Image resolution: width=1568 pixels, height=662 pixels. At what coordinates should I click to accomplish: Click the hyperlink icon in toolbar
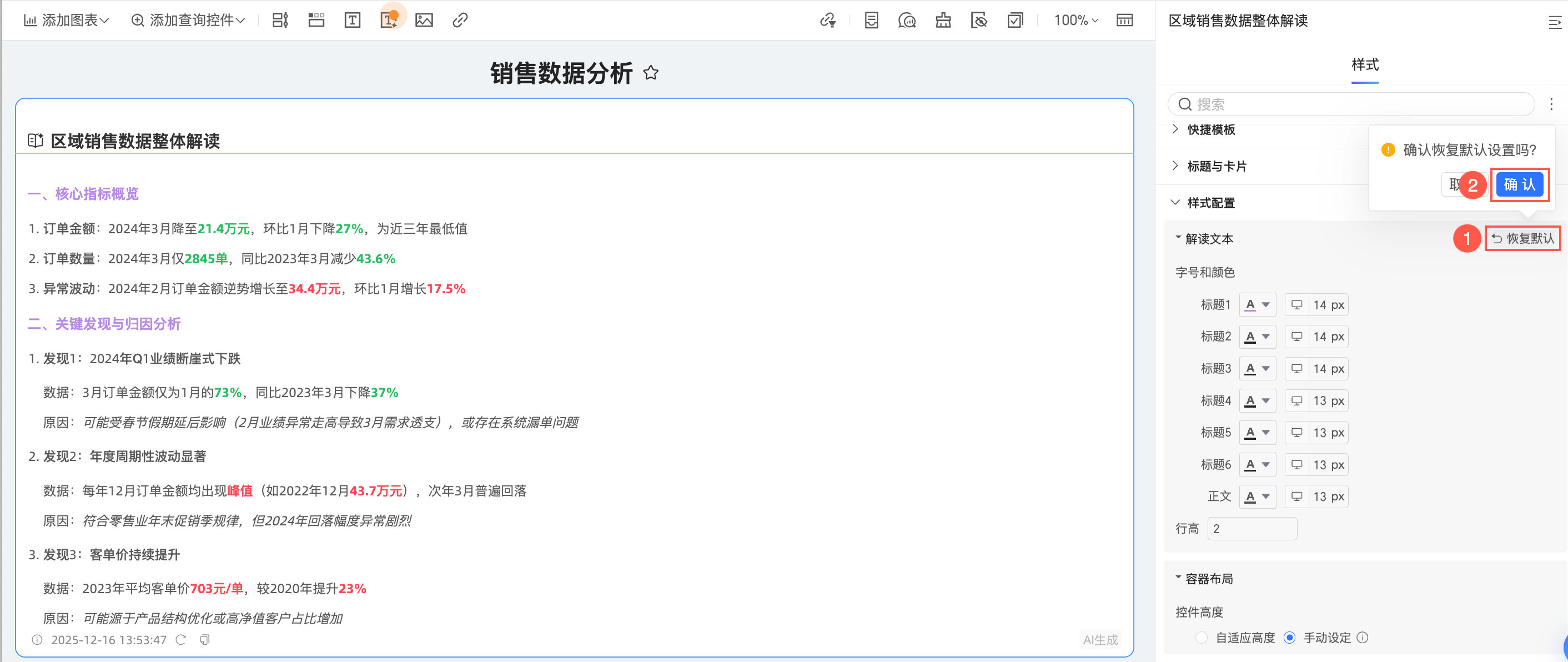tap(460, 20)
